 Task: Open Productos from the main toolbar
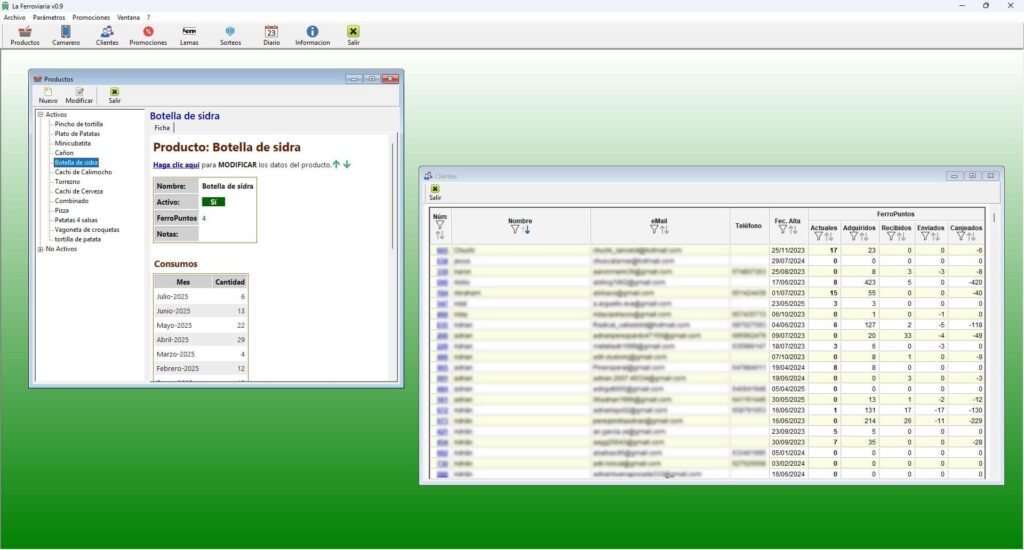coord(24,36)
